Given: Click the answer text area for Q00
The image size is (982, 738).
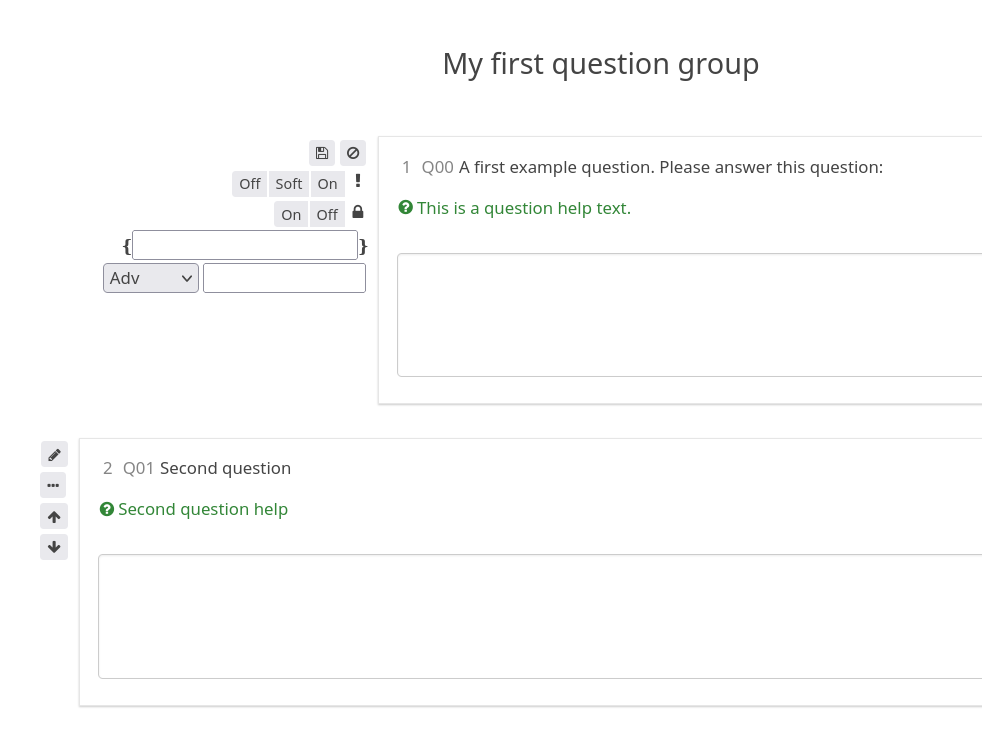Looking at the screenshot, I should [689, 315].
